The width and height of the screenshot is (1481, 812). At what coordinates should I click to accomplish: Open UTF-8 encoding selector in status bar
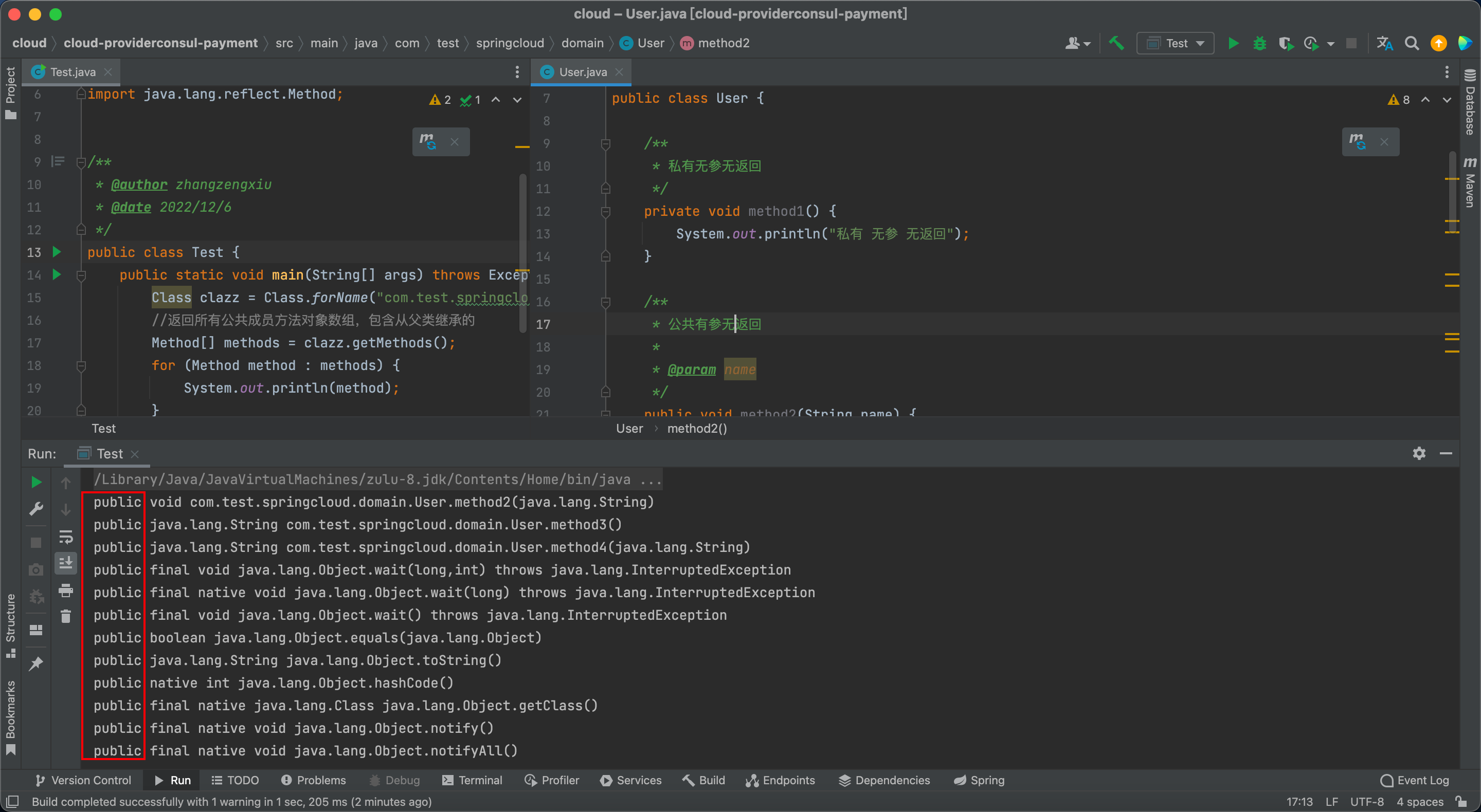point(1367,801)
